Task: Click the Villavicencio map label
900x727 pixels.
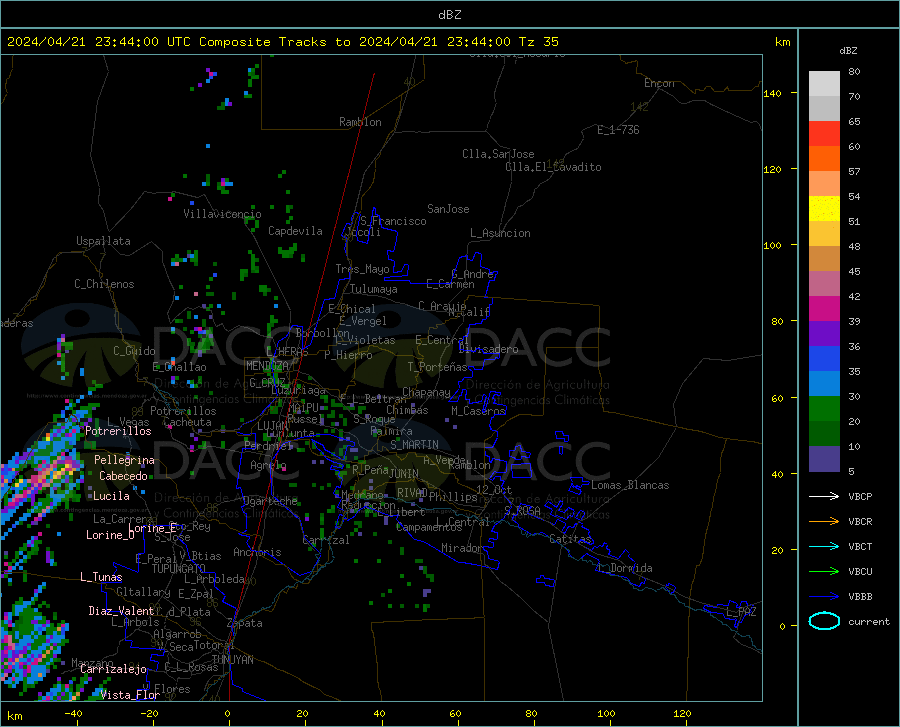Action: (222, 214)
